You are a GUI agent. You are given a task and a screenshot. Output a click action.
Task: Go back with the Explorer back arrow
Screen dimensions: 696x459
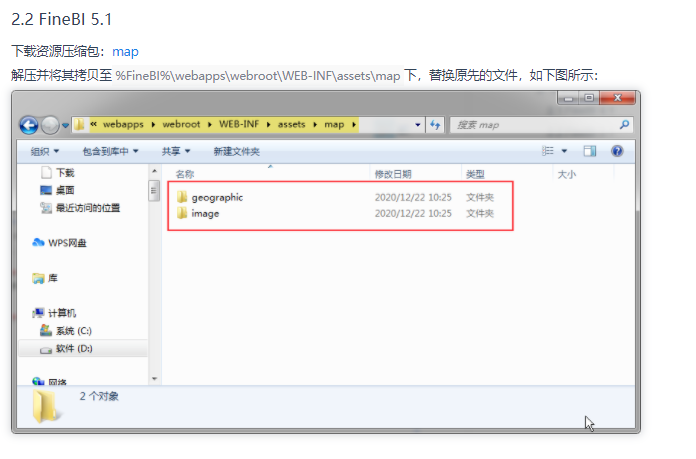29,125
